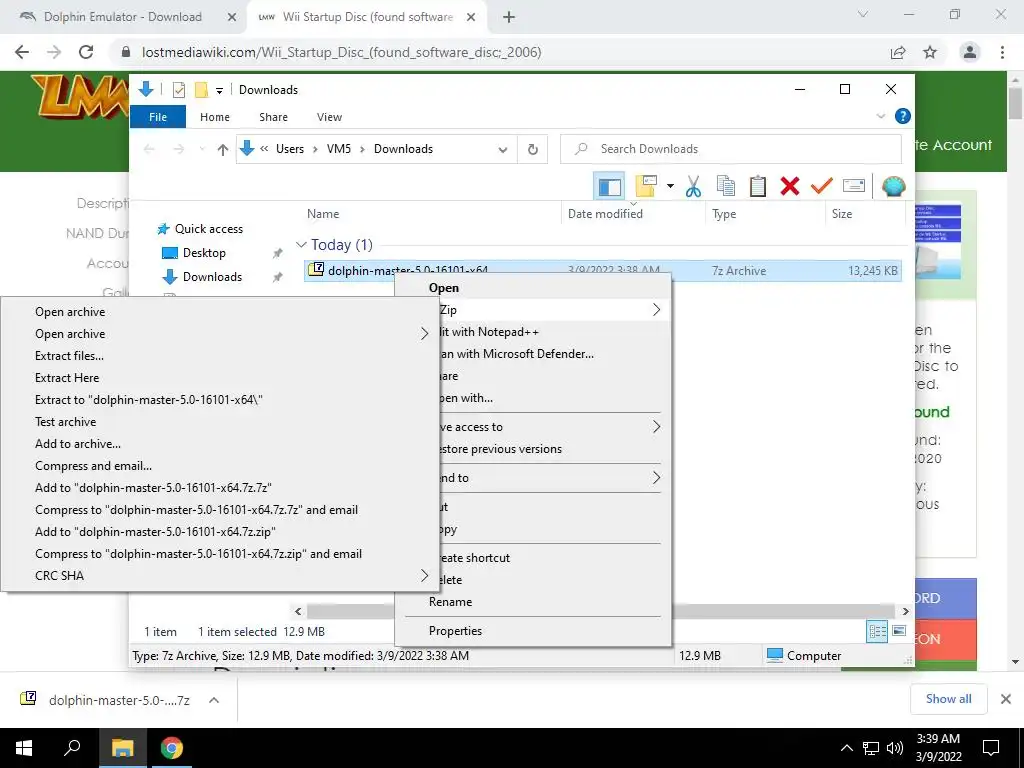Open the View ribbon tab

coord(329,117)
